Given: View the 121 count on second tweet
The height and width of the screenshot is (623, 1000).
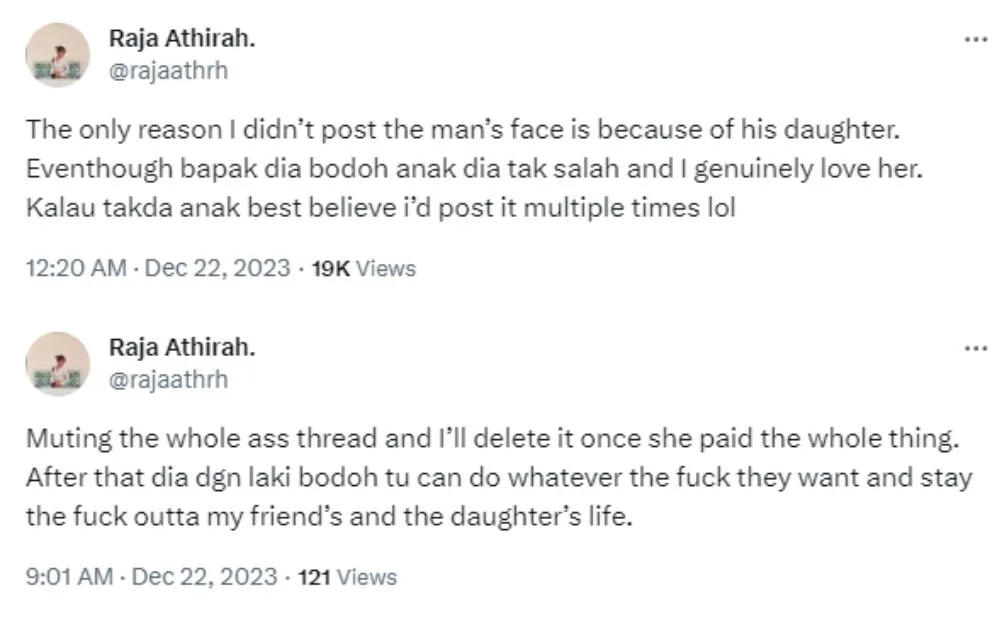Looking at the screenshot, I should tap(315, 577).
